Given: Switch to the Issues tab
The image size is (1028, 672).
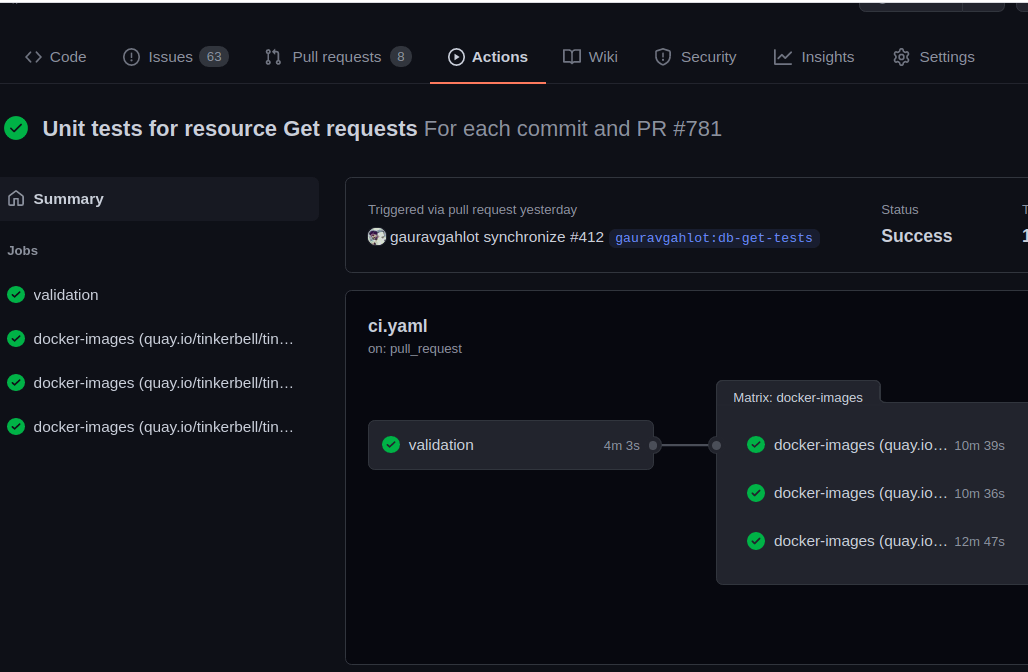Looking at the screenshot, I should pyautogui.click(x=175, y=57).
